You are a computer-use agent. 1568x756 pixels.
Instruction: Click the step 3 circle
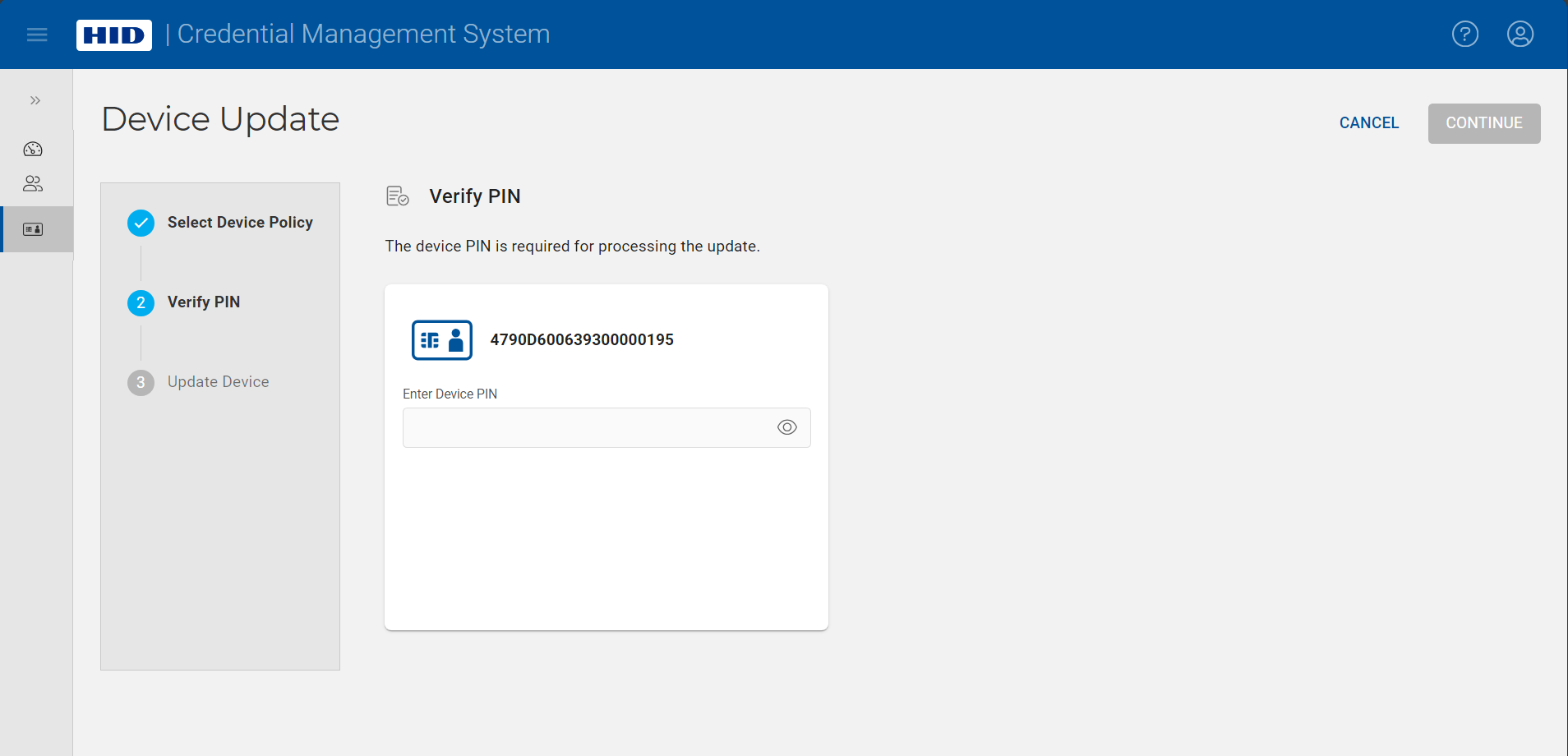(x=141, y=382)
